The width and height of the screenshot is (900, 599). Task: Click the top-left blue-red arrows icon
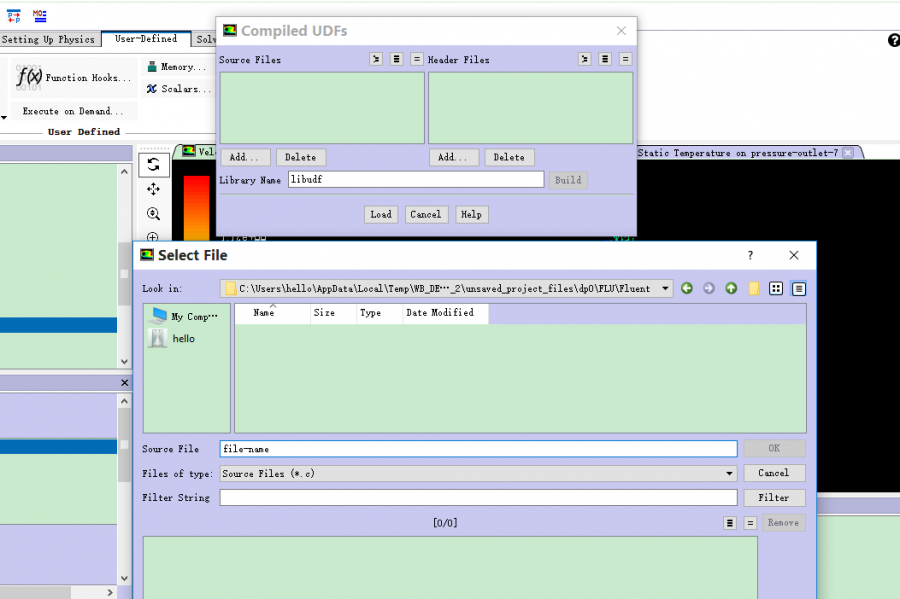click(14, 16)
